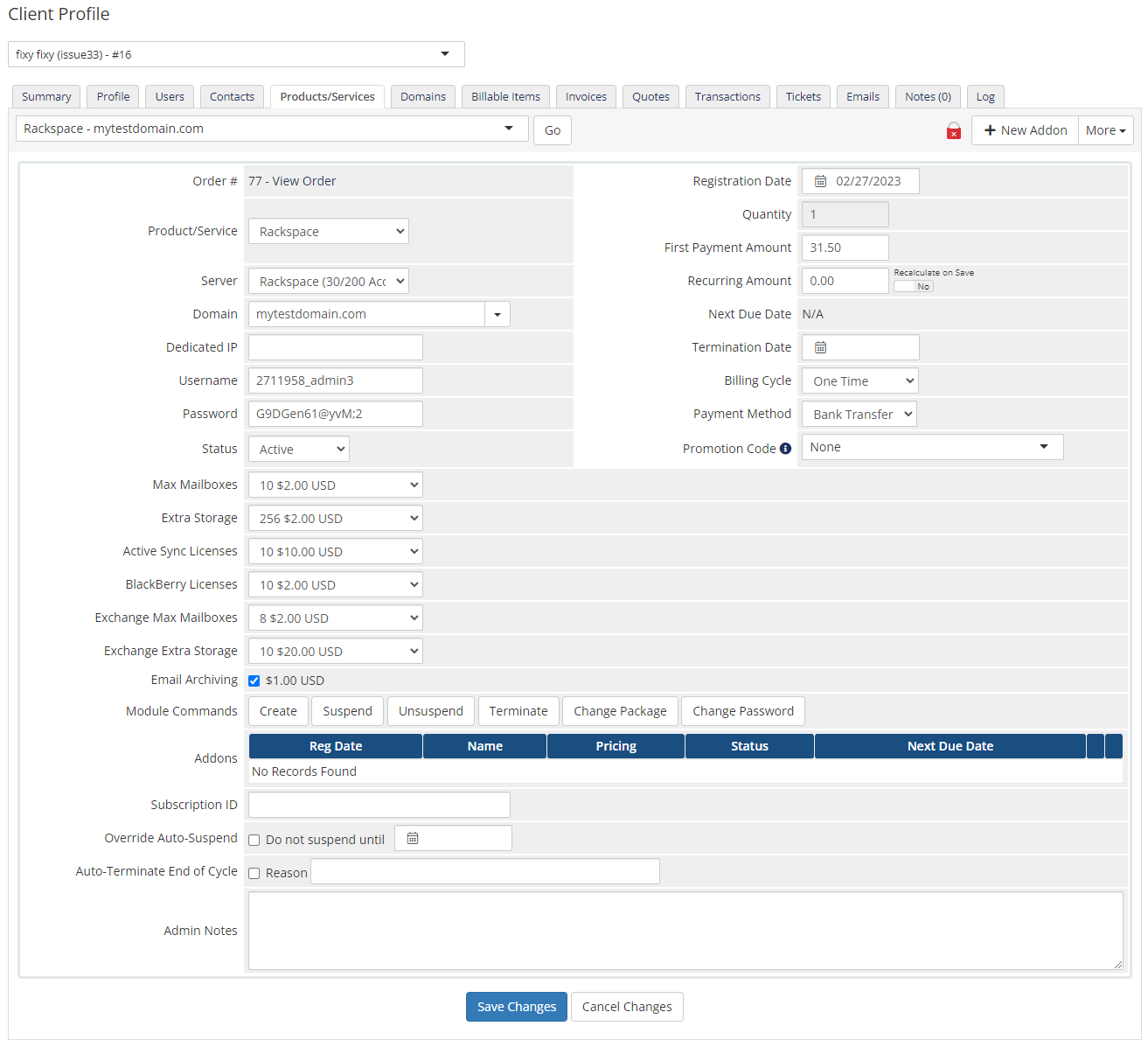Open the client selector dropdown
Image resolution: width=1148 pixels, height=1047 pixels.
click(236, 54)
